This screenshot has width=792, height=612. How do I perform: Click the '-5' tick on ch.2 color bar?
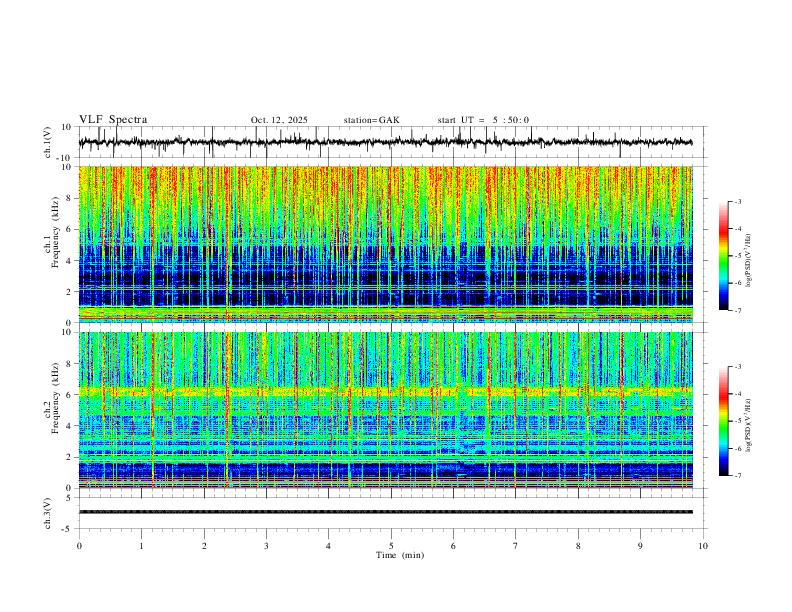(738, 421)
